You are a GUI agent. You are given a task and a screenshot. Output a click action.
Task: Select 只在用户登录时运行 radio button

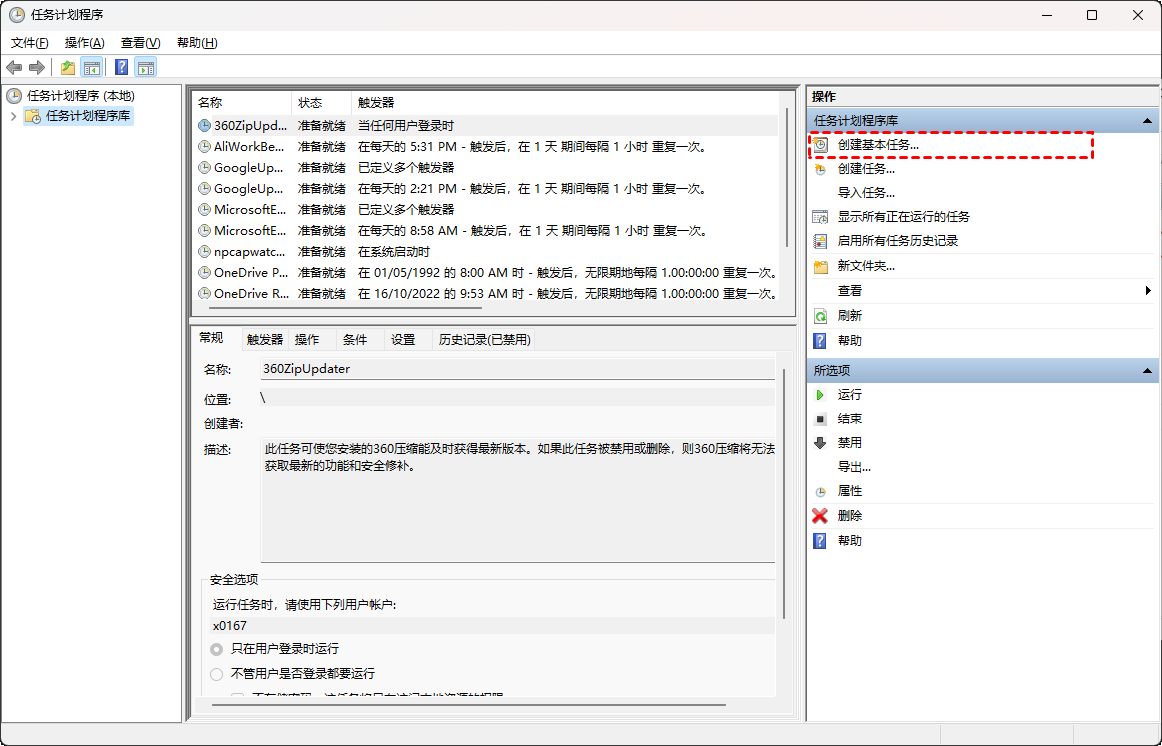pos(217,649)
